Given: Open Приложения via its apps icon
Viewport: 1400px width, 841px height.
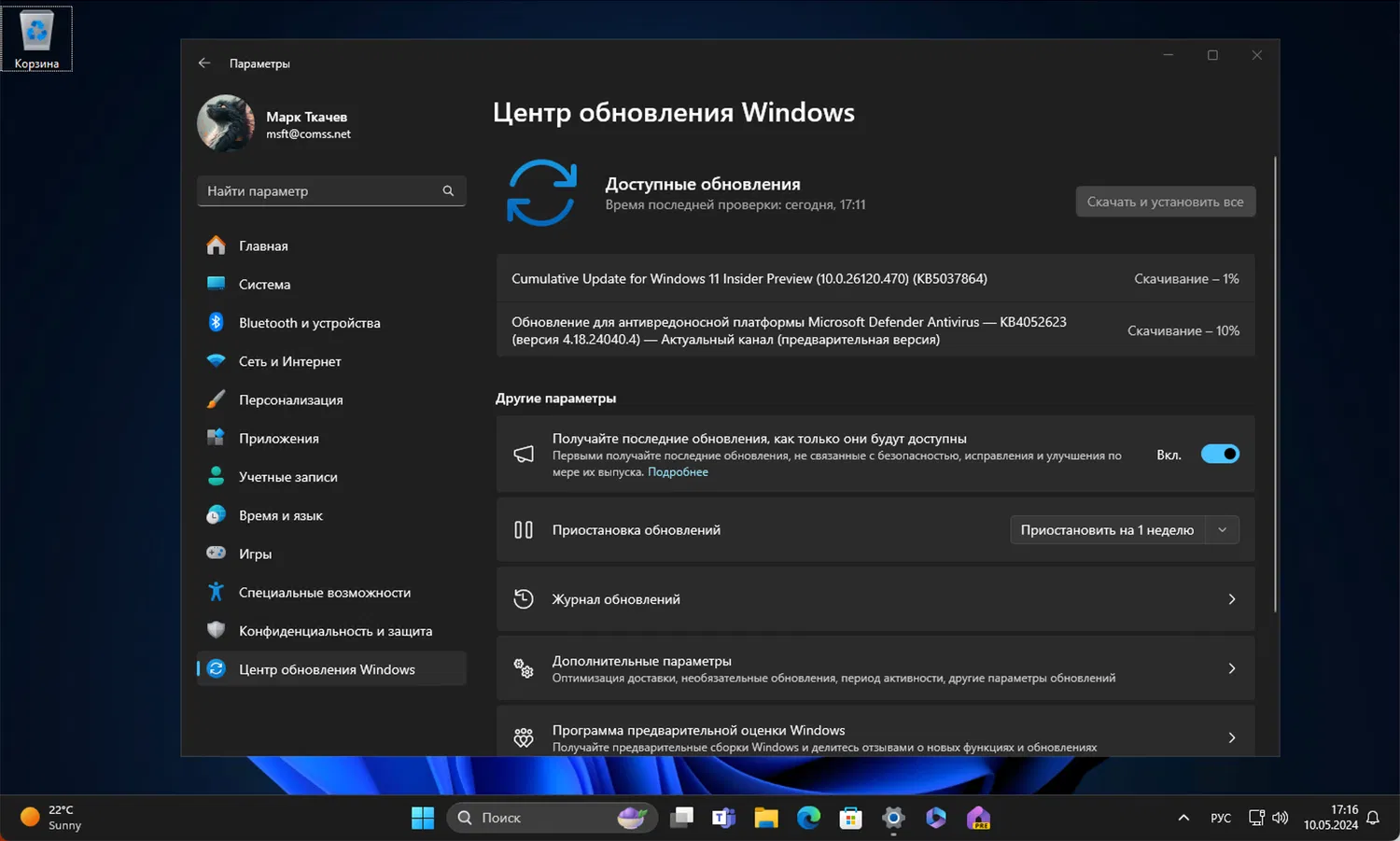Looking at the screenshot, I should [216, 438].
